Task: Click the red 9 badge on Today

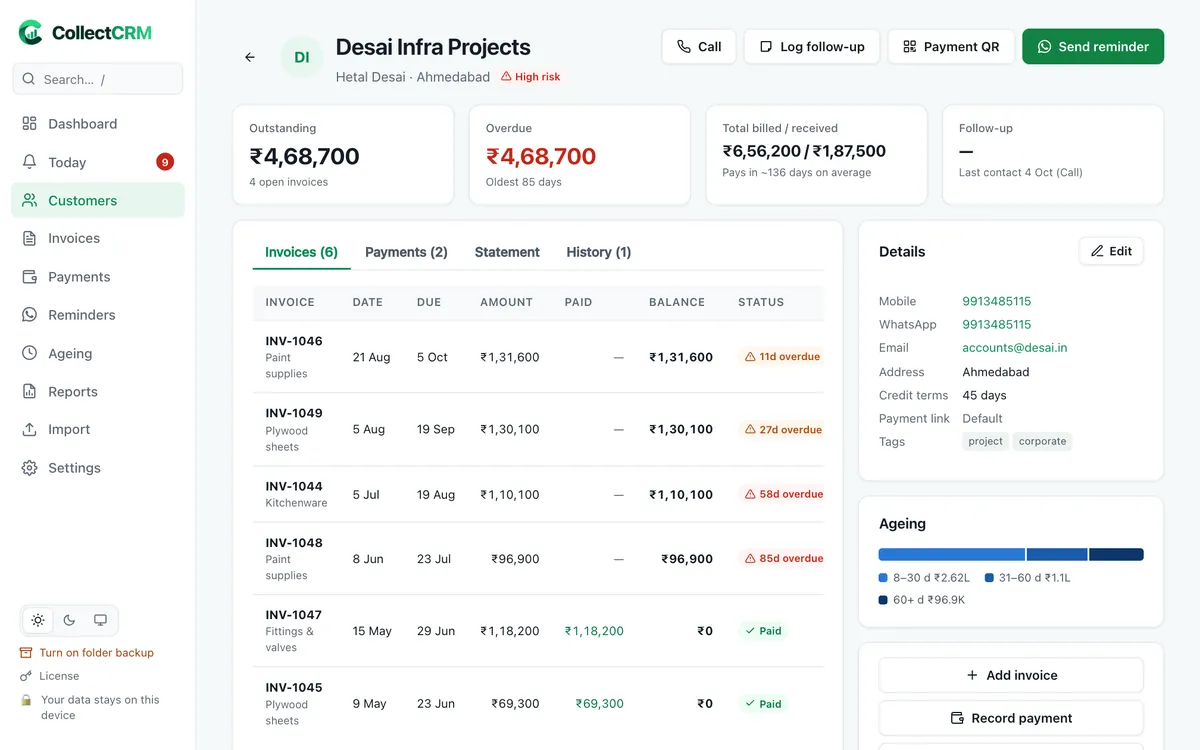Action: pos(165,162)
